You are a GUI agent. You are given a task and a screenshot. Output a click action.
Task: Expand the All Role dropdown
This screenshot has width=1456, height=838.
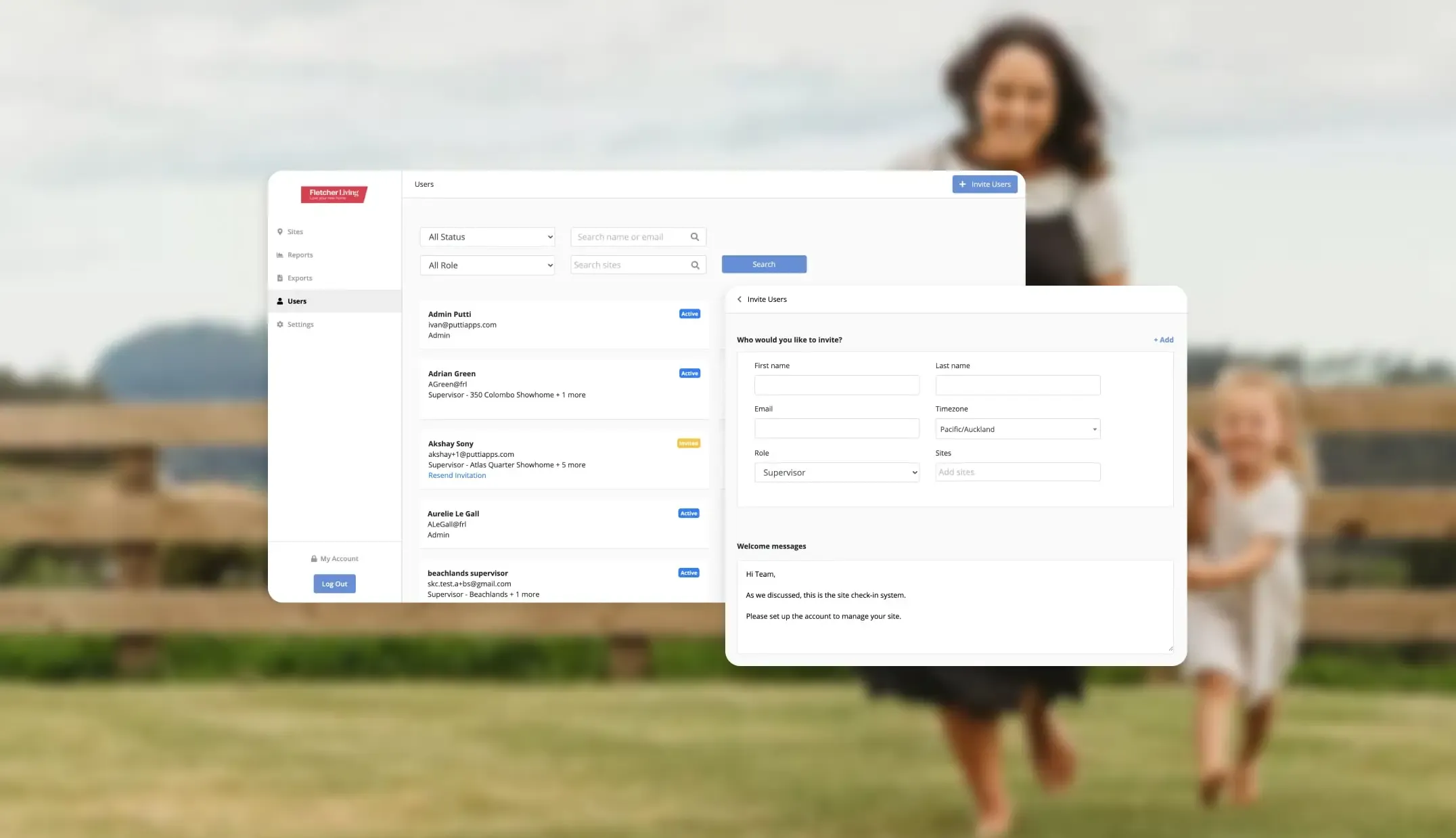click(487, 265)
